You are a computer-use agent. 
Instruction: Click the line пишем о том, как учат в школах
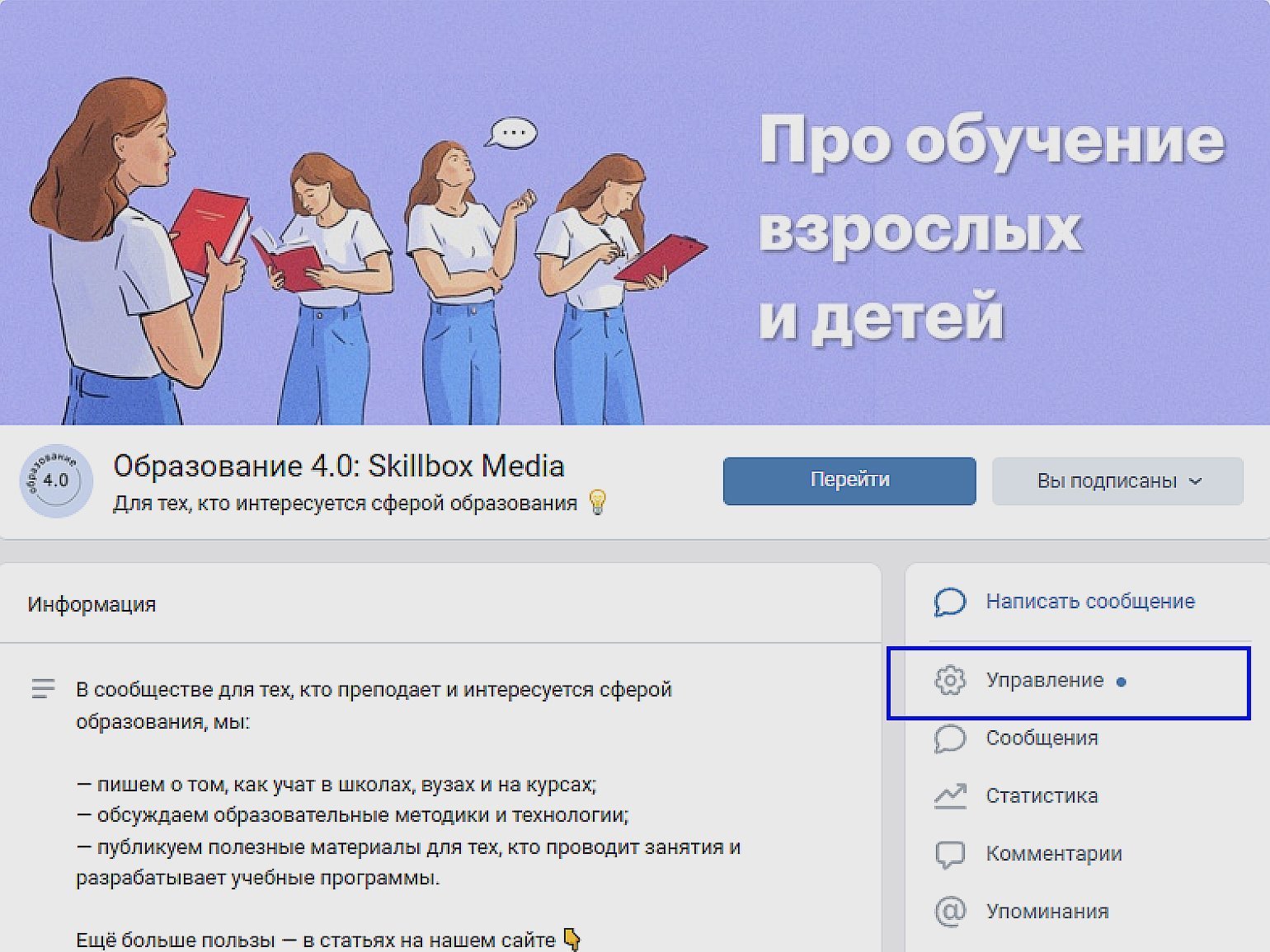336,784
